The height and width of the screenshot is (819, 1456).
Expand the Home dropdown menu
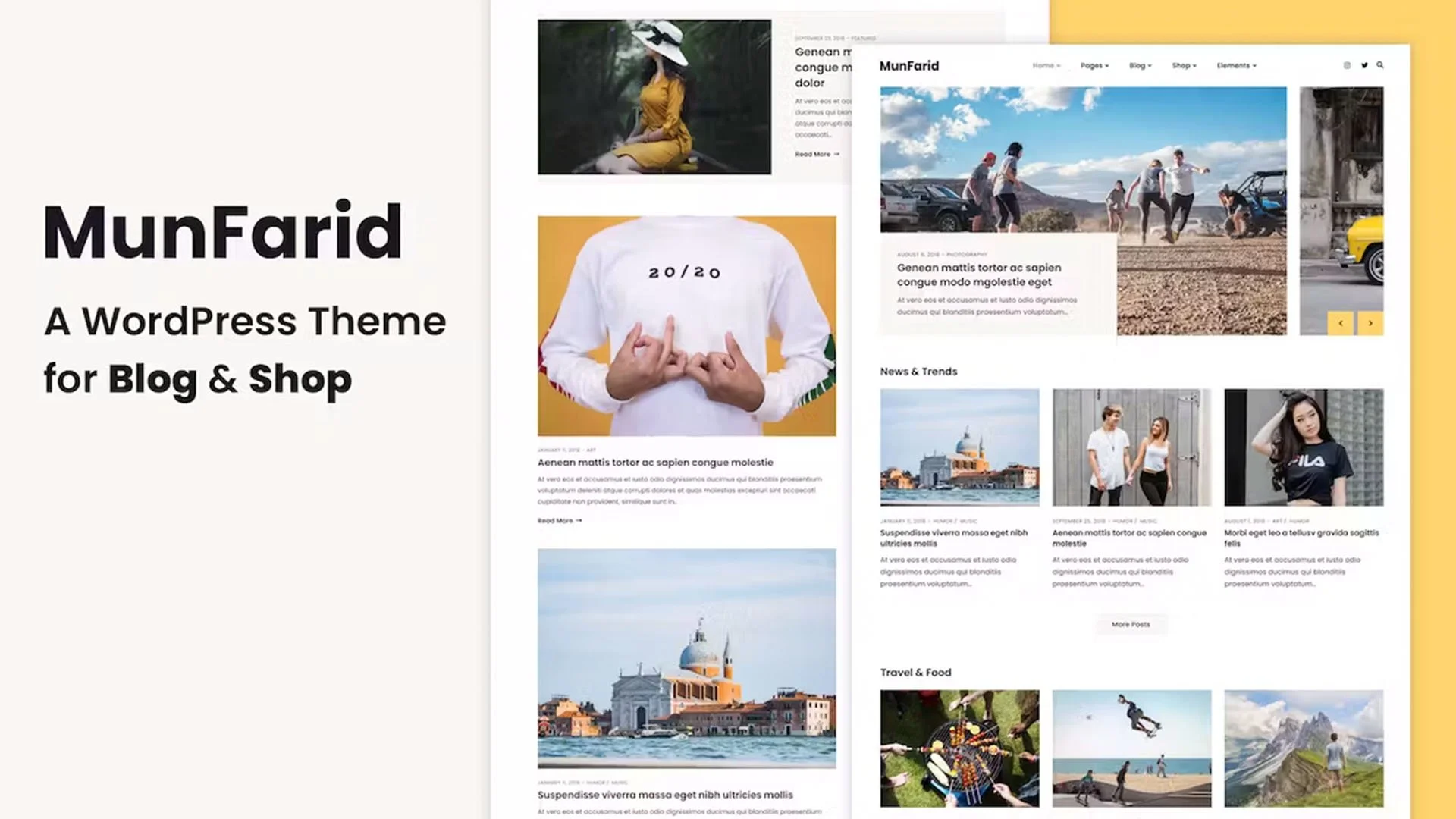(x=1046, y=66)
